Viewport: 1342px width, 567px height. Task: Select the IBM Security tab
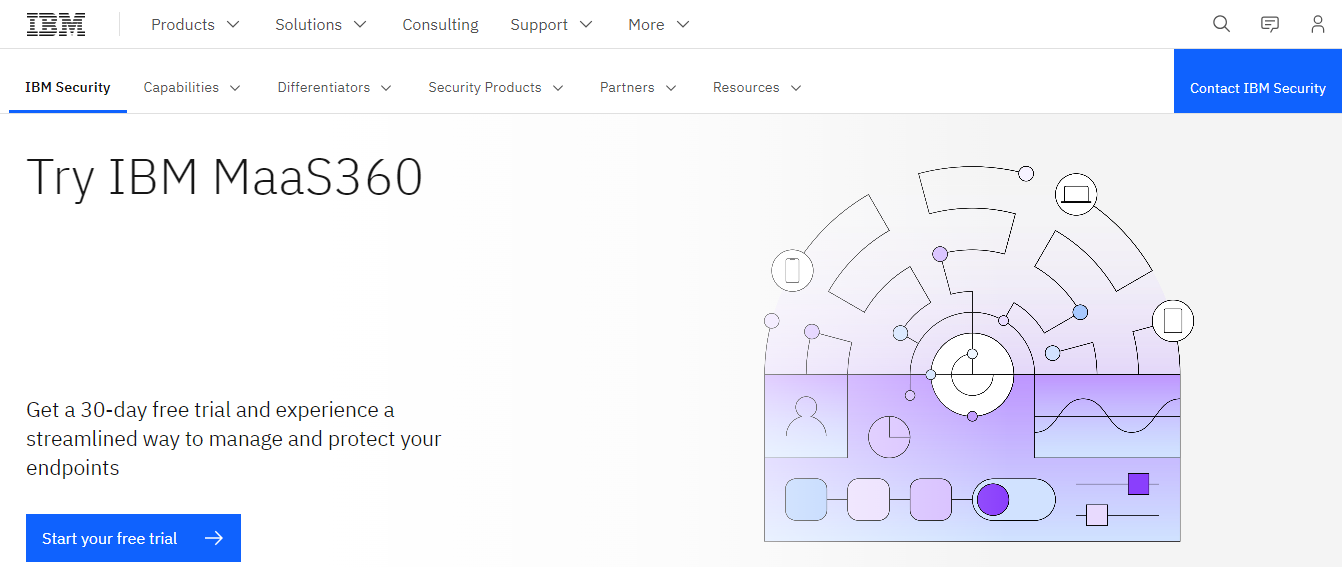(68, 88)
